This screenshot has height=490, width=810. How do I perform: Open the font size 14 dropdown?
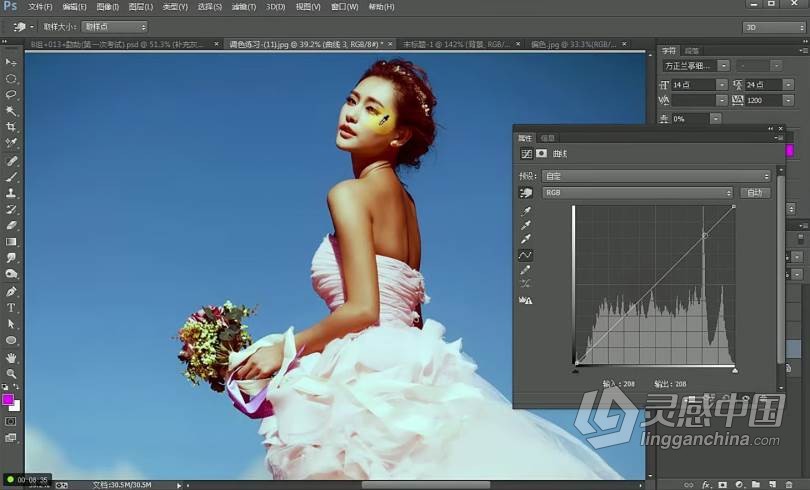[722, 84]
